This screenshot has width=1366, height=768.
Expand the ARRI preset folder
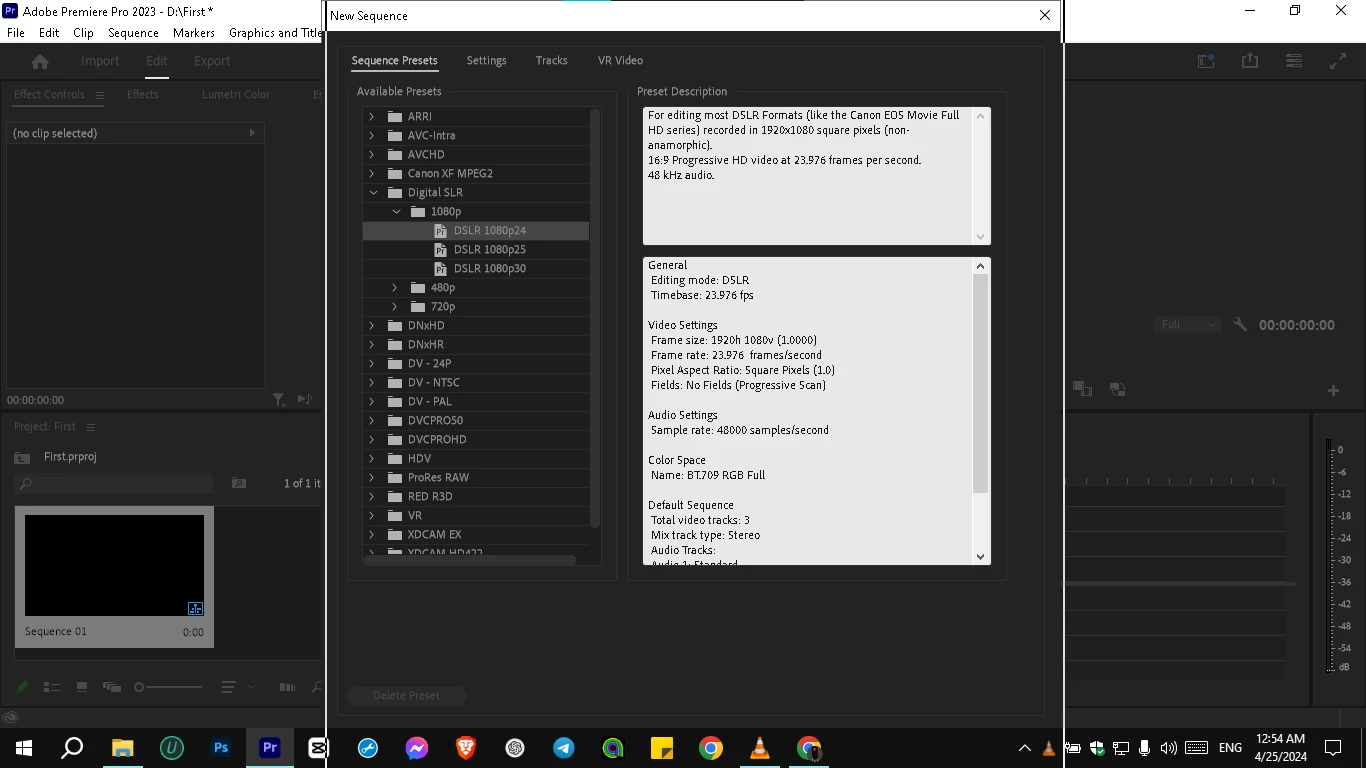pos(372,116)
